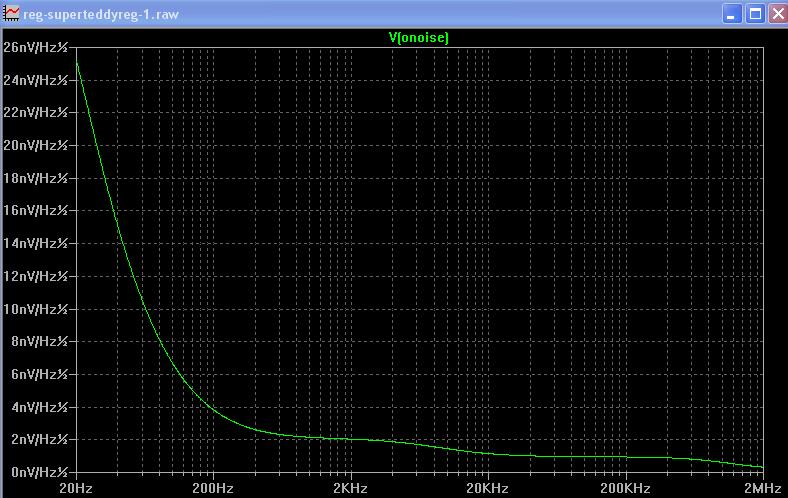Click the 20Hz frequency axis label
Screen dimensions: 788x498
coord(75,488)
